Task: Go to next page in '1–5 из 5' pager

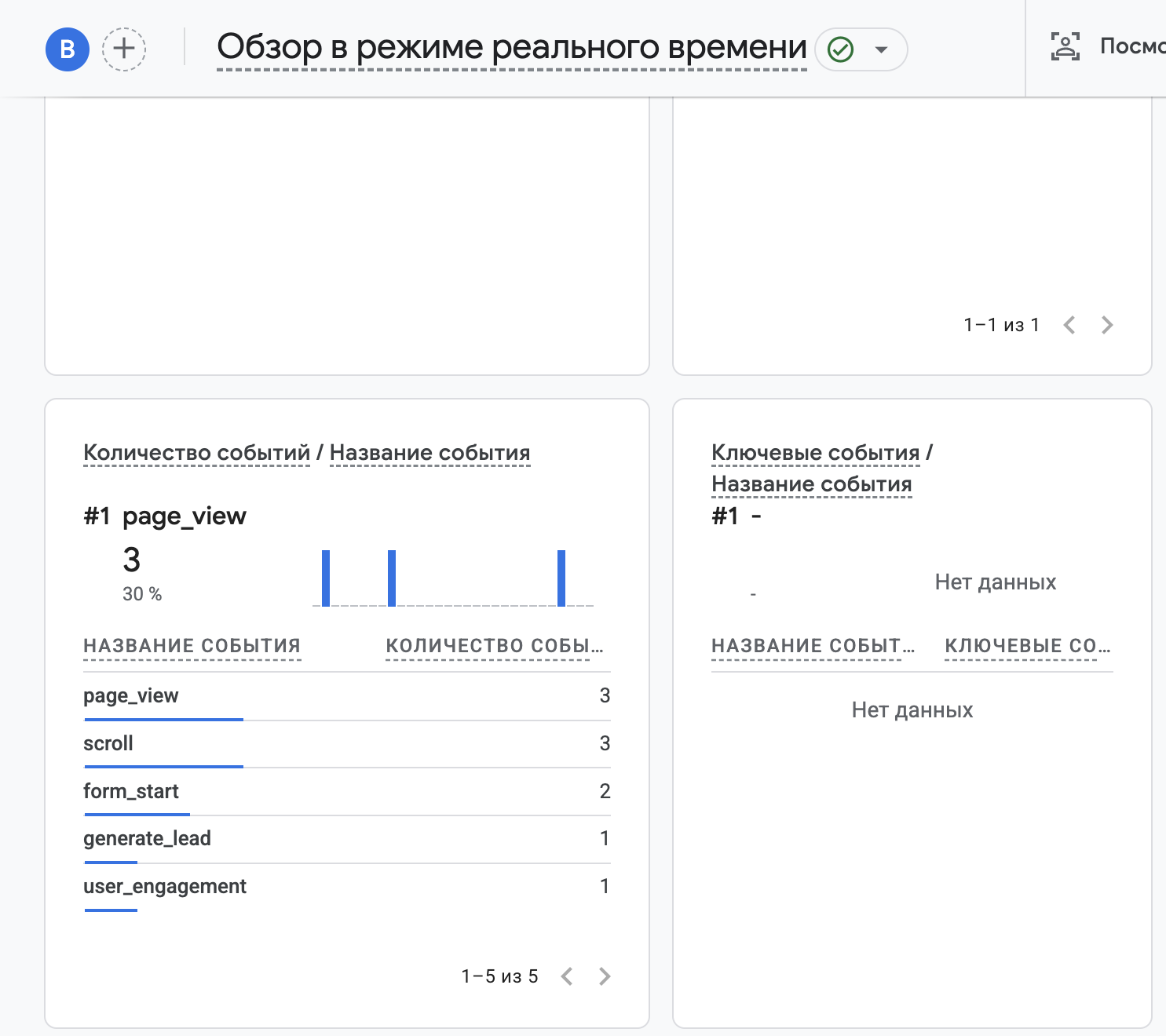Action: (605, 976)
